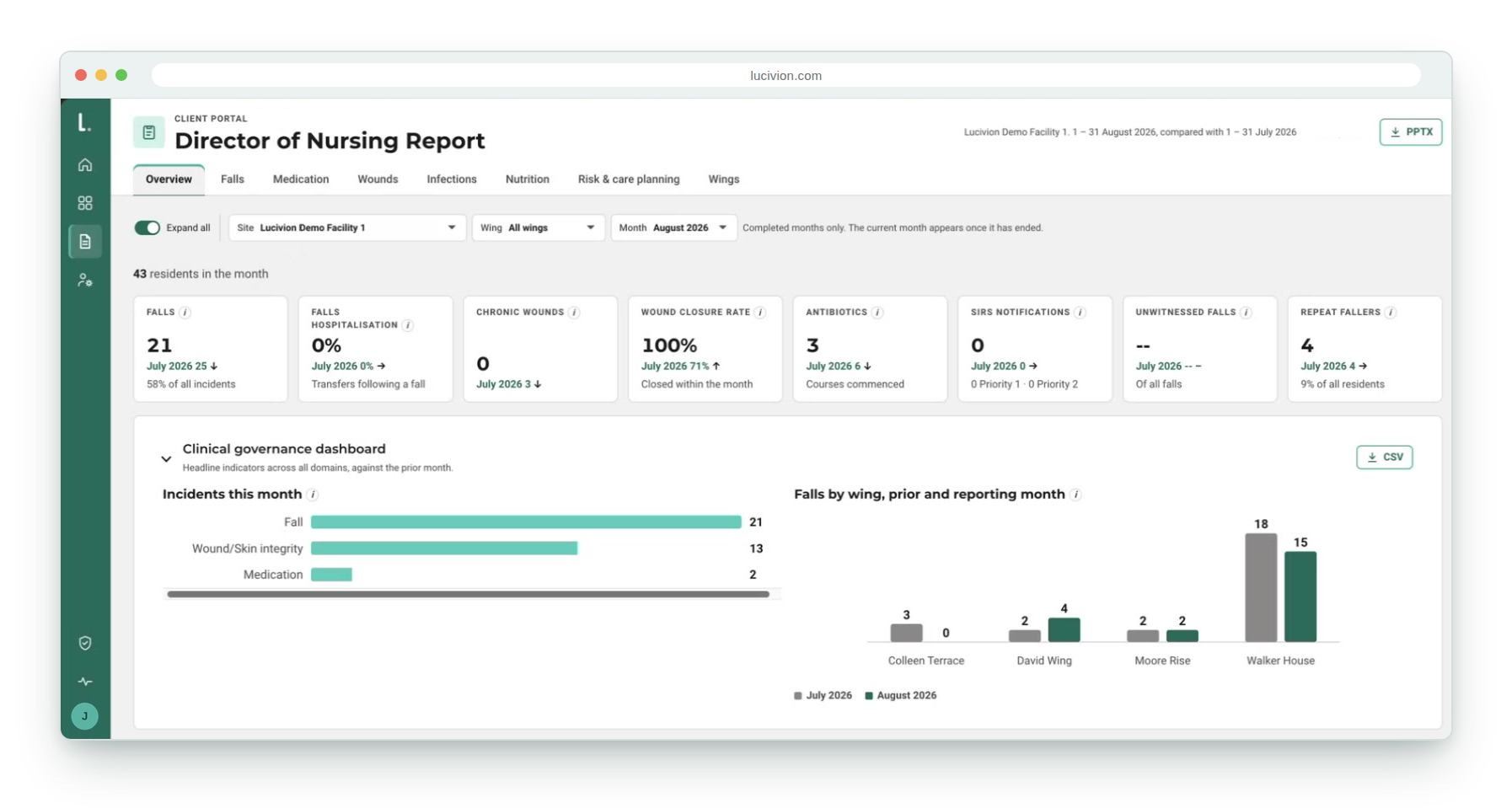Click the window minimize yellow button
This screenshot has height=808, width=1512.
[x=101, y=75]
